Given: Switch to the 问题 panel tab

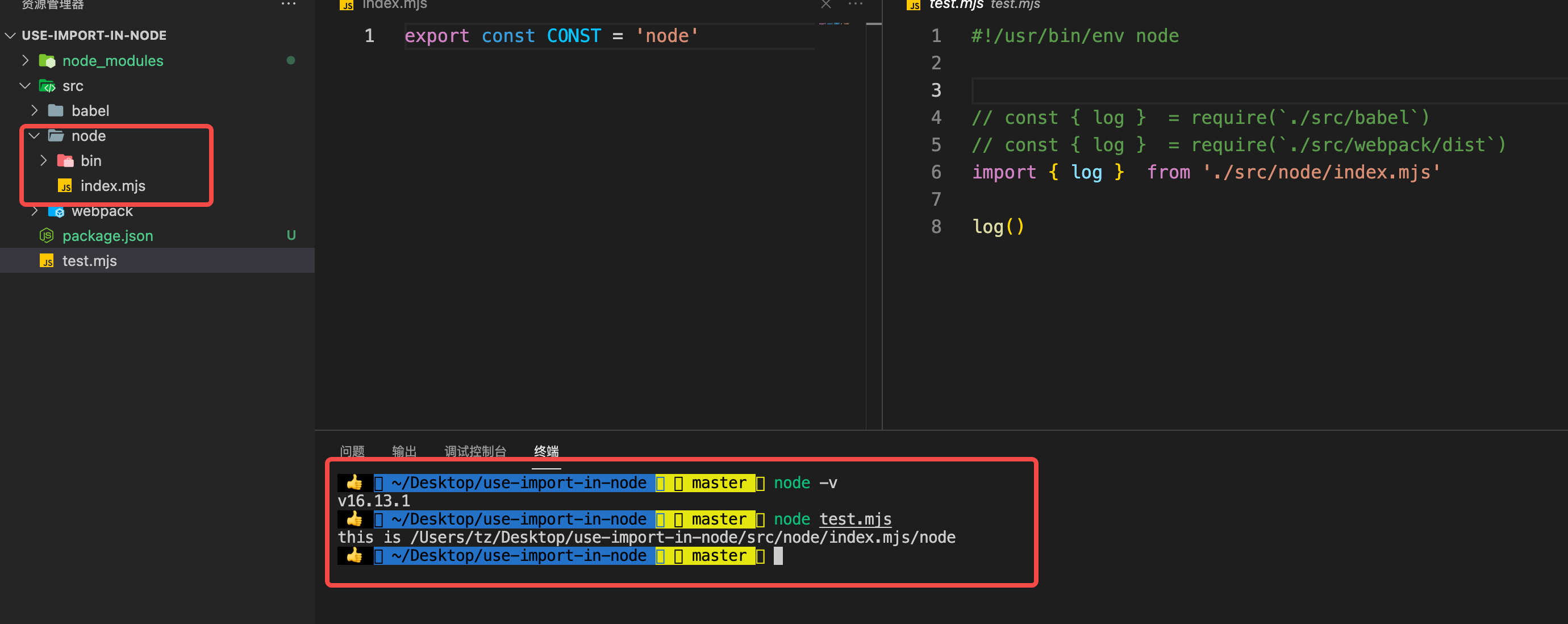Looking at the screenshot, I should (352, 451).
